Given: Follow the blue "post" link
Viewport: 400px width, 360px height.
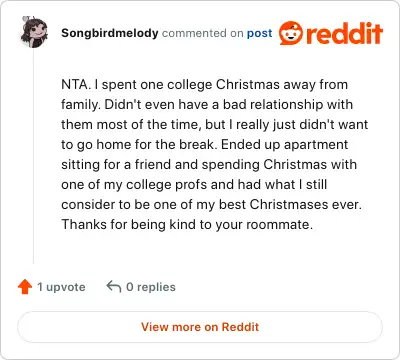Looking at the screenshot, I should 259,33.
